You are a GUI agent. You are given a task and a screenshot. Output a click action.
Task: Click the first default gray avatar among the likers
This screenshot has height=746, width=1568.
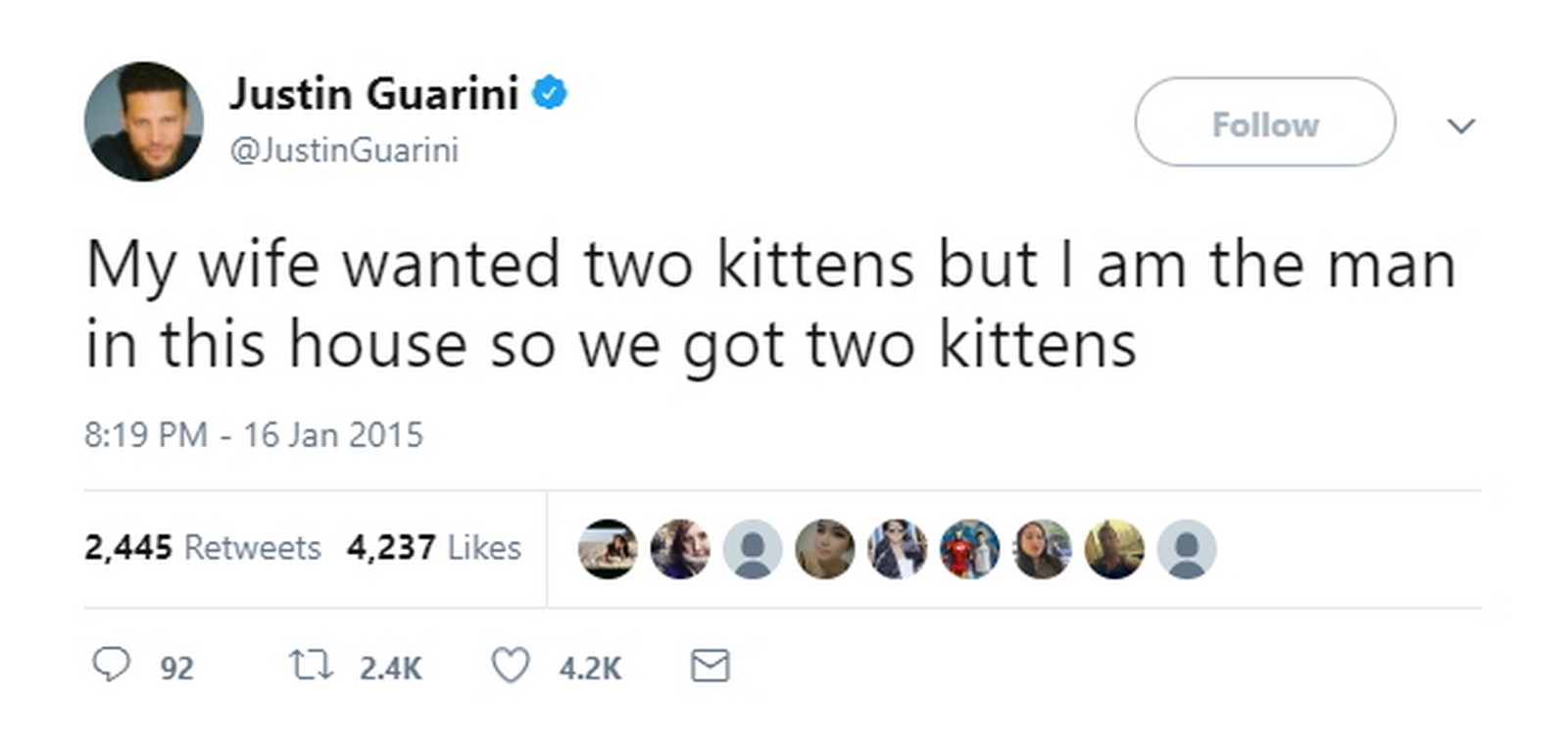752,548
